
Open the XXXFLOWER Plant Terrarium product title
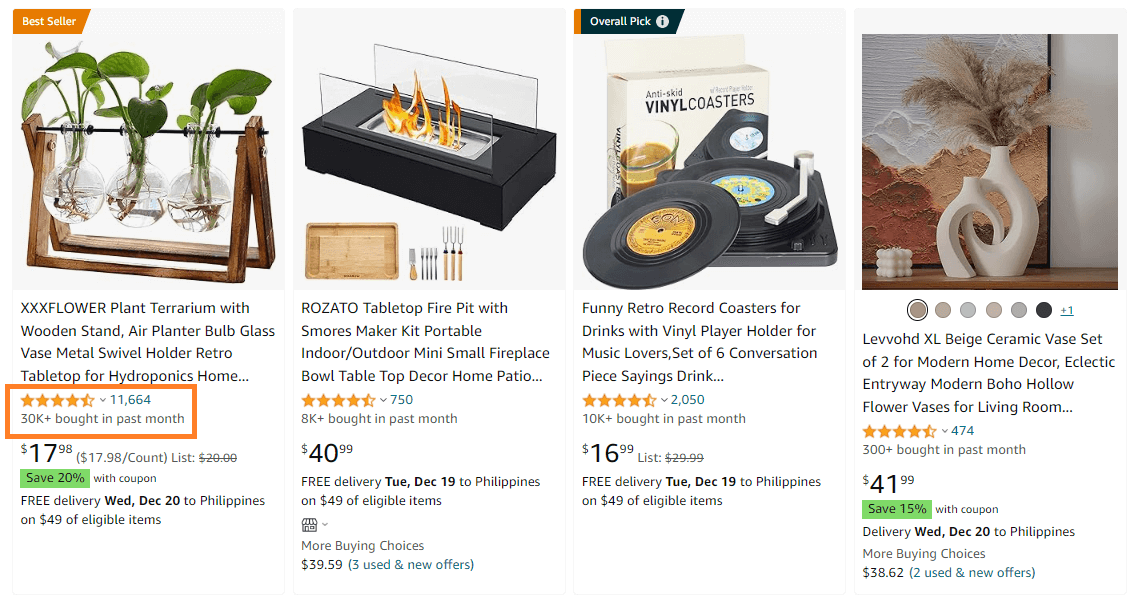click(x=146, y=341)
